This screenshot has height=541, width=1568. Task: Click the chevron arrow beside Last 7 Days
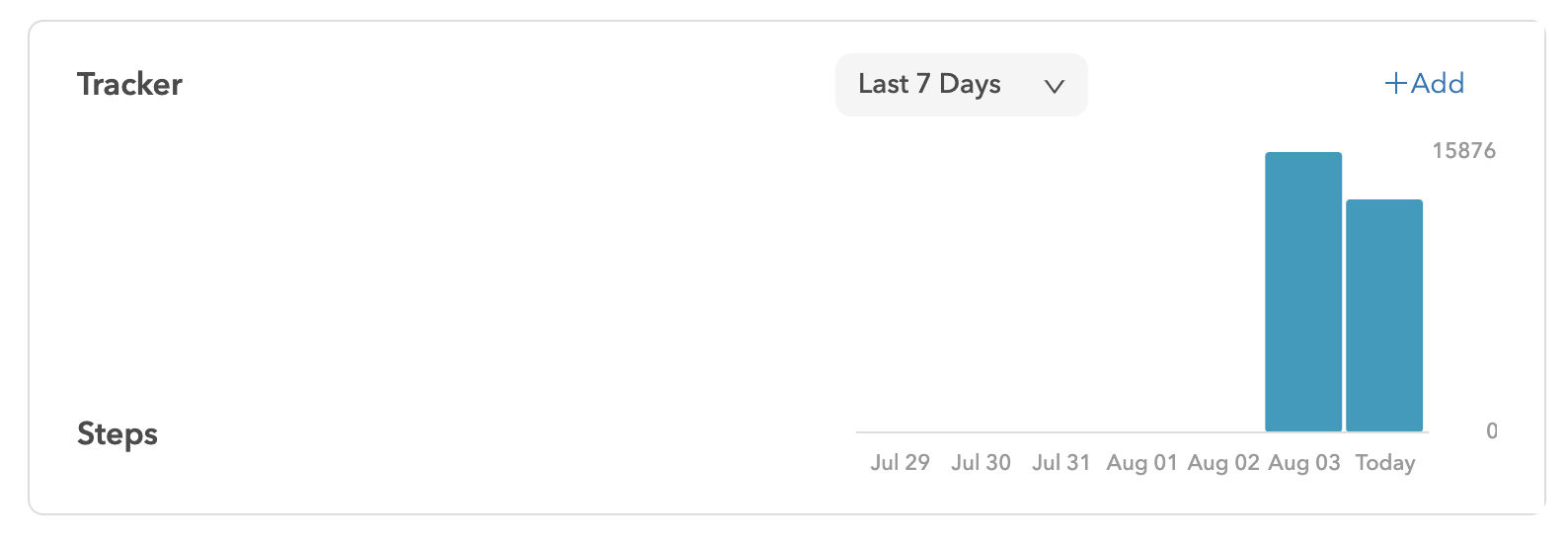(x=1054, y=86)
